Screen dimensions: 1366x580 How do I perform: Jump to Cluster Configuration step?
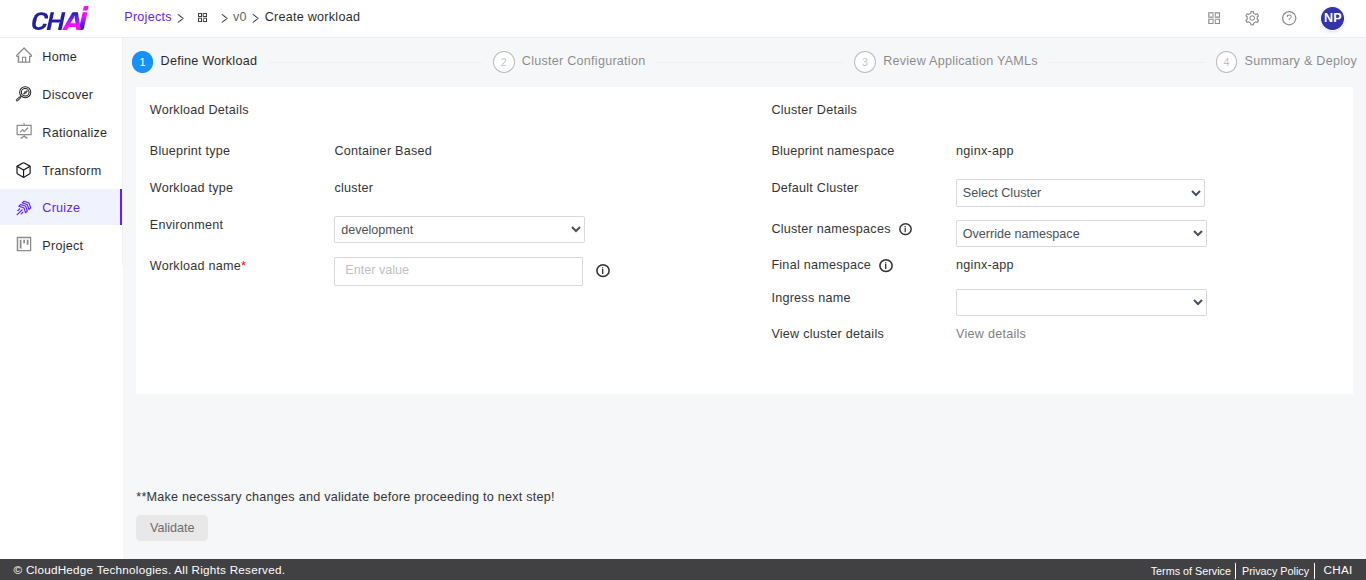click(583, 61)
